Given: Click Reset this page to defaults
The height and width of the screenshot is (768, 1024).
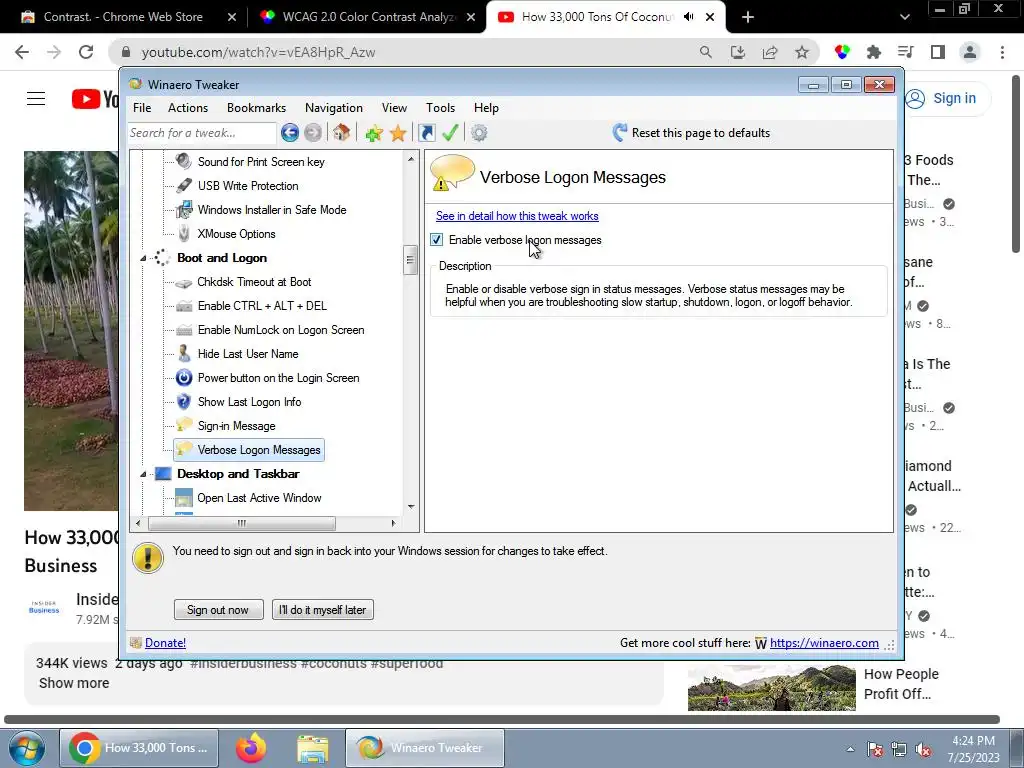Looking at the screenshot, I should pyautogui.click(x=691, y=133).
